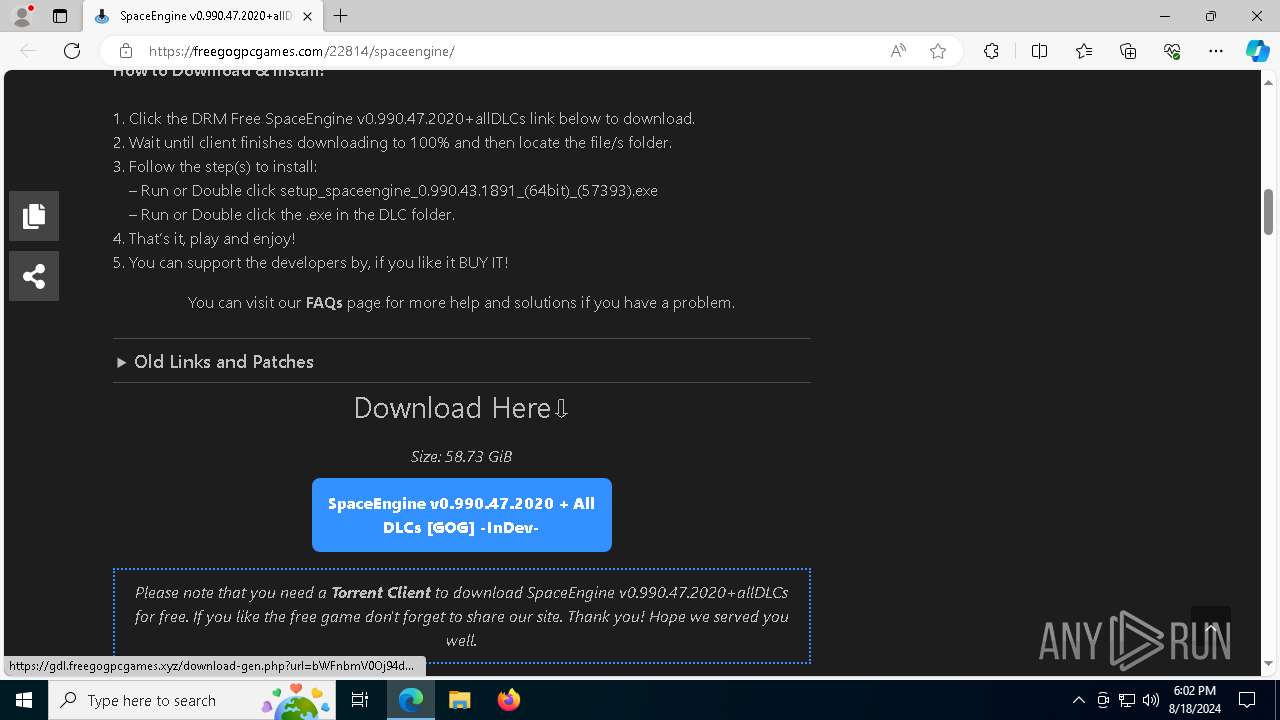Screen dimensions: 1280x720
Task: Show hidden system tray icons
Action: coord(1078,700)
